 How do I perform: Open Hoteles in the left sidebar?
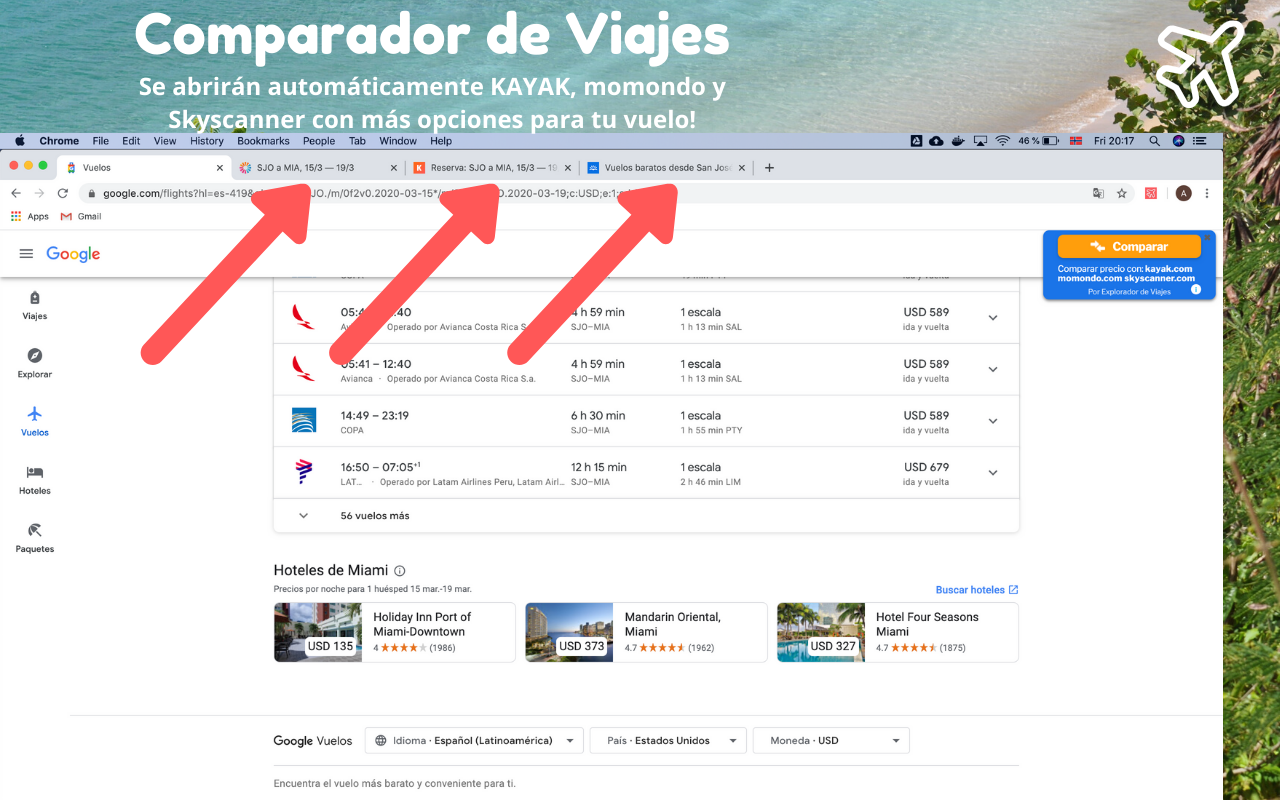click(35, 479)
